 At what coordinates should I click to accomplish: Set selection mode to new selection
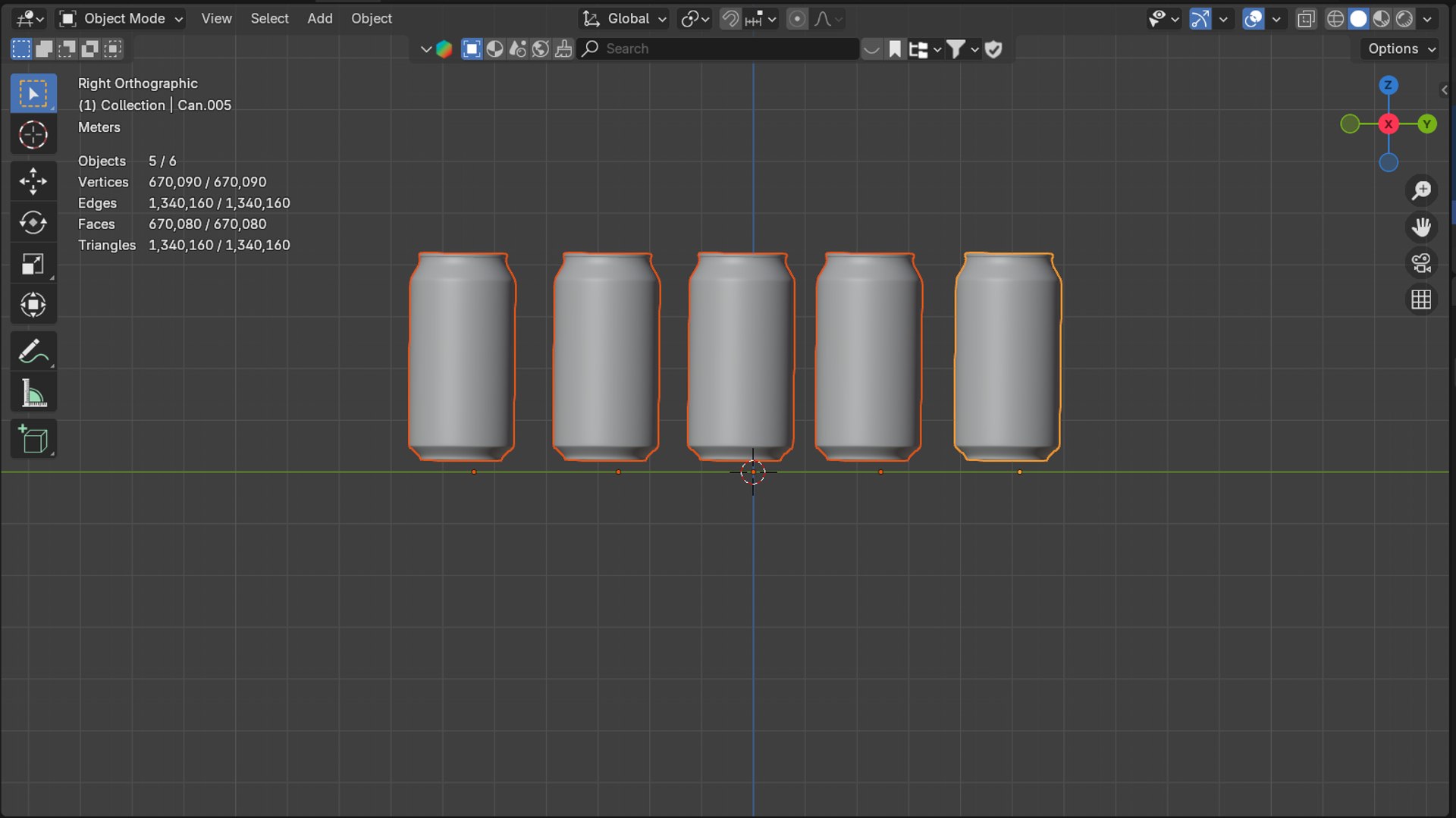tap(21, 49)
